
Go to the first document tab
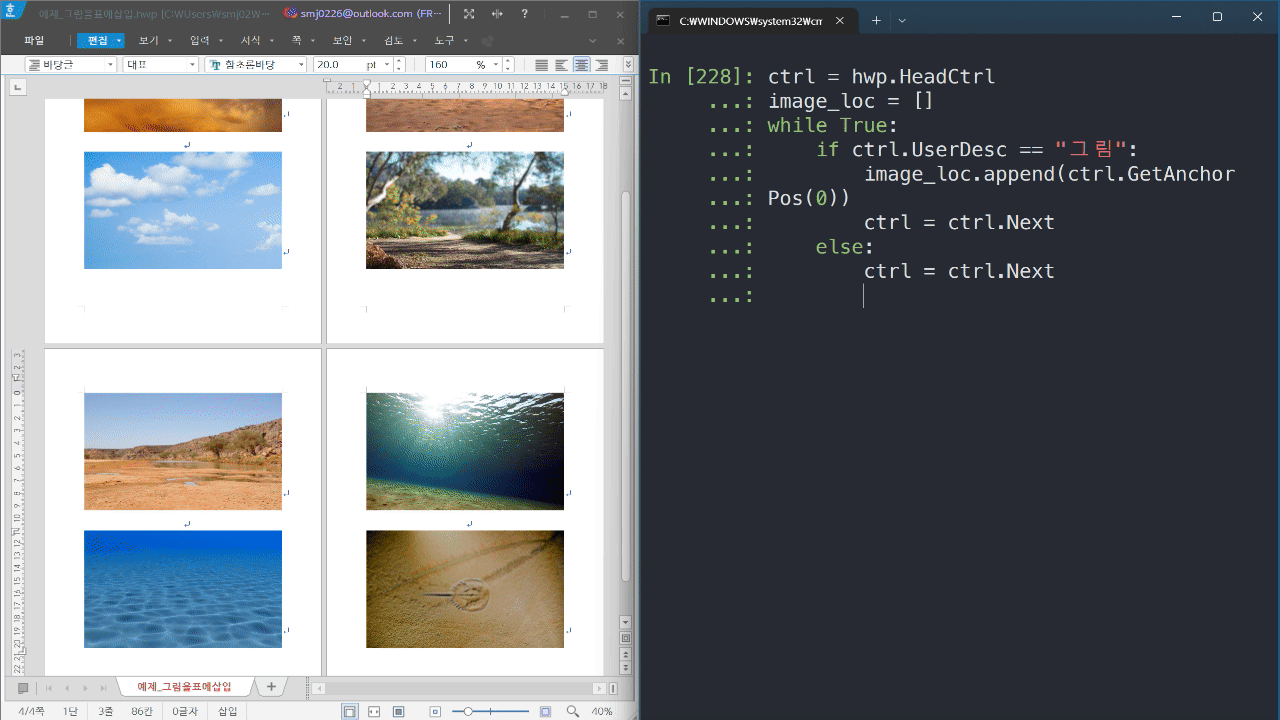coord(49,688)
